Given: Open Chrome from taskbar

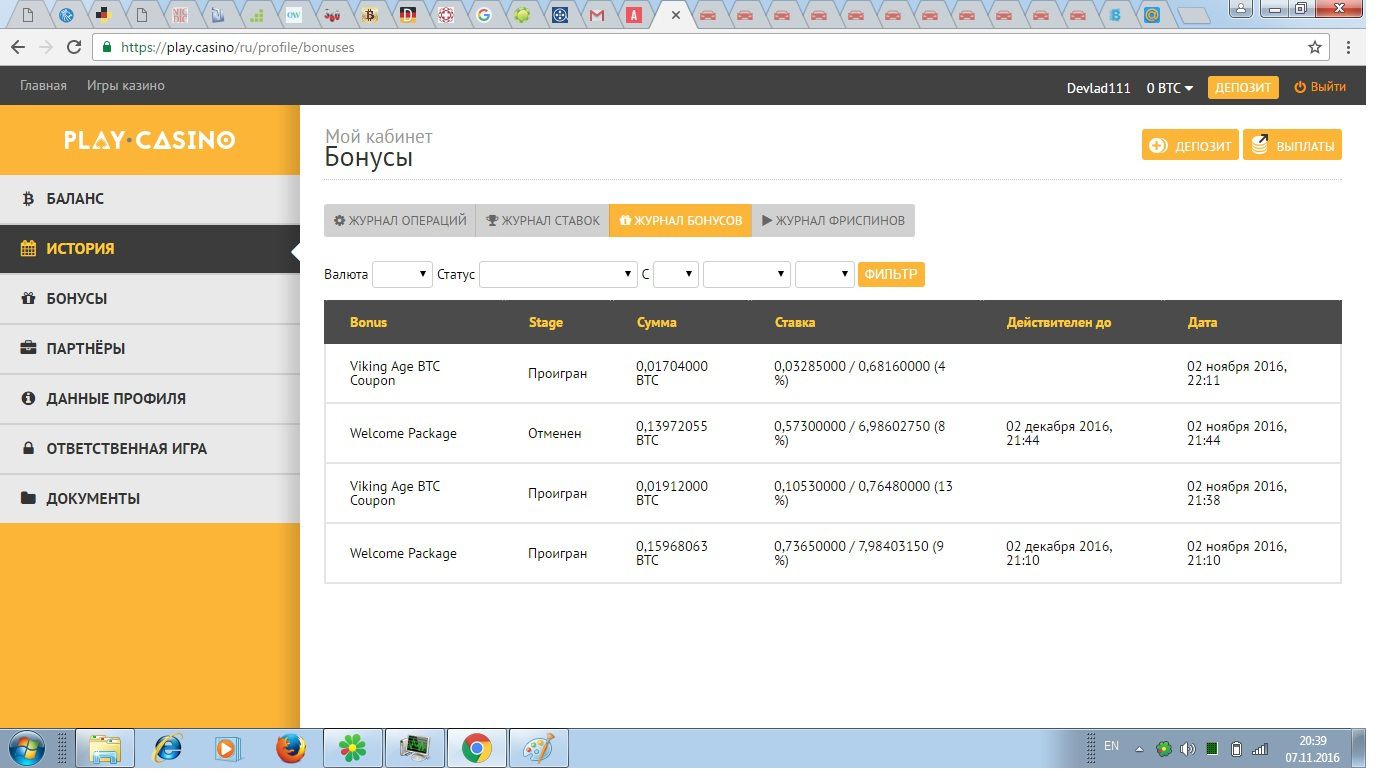Looking at the screenshot, I should pyautogui.click(x=477, y=748).
